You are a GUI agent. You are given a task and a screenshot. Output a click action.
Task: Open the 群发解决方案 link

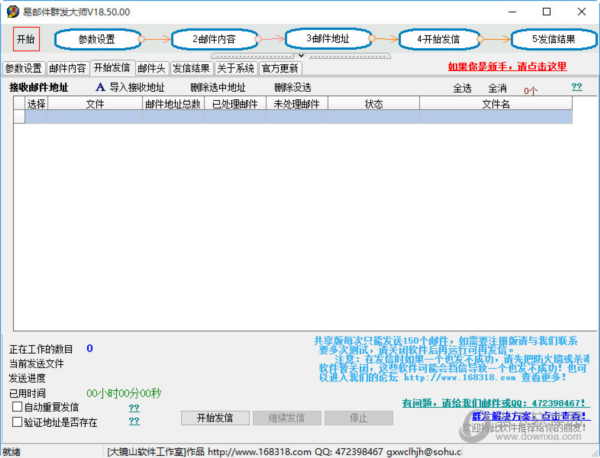pyautogui.click(x=529, y=416)
